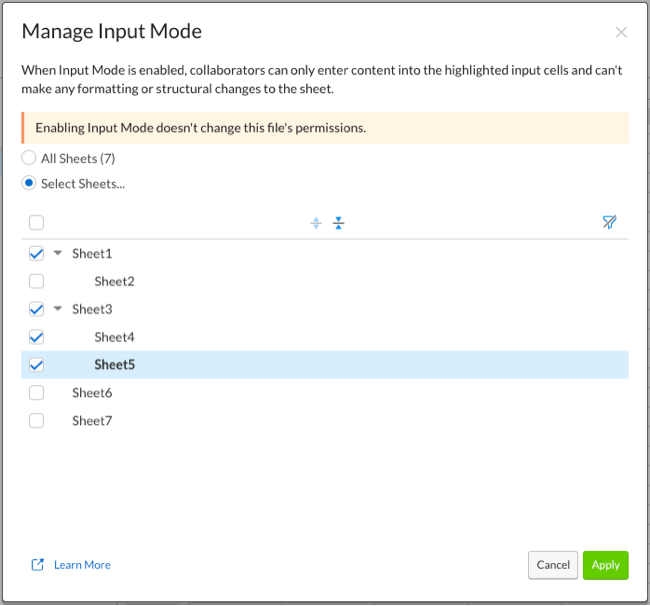Collapse the Sheet1 tree arrow
This screenshot has height=606, width=650.
click(58, 254)
